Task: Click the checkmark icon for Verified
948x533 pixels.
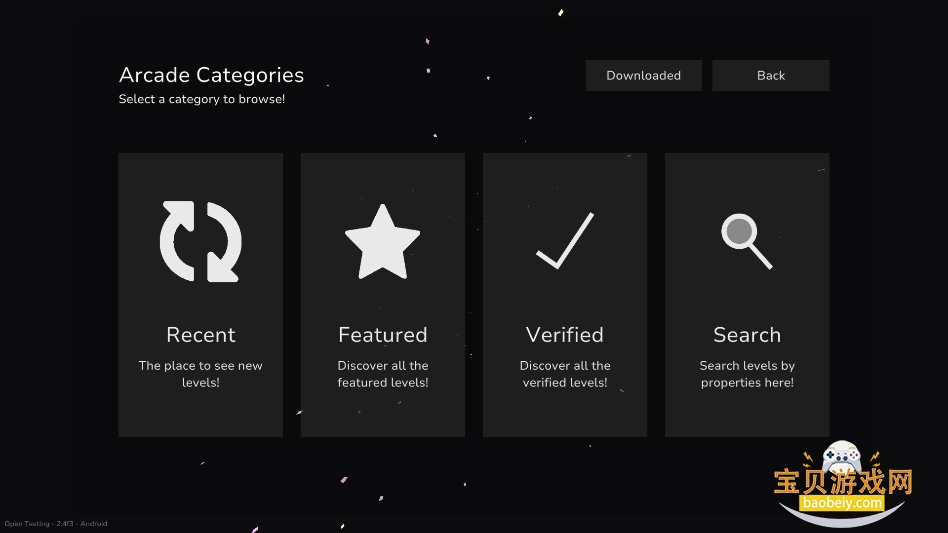Action: tap(565, 241)
